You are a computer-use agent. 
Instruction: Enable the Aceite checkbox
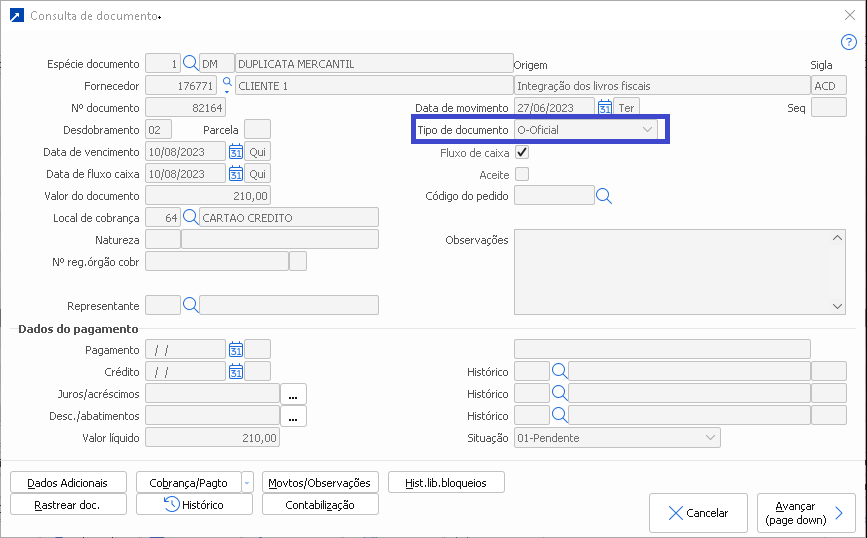click(x=522, y=175)
